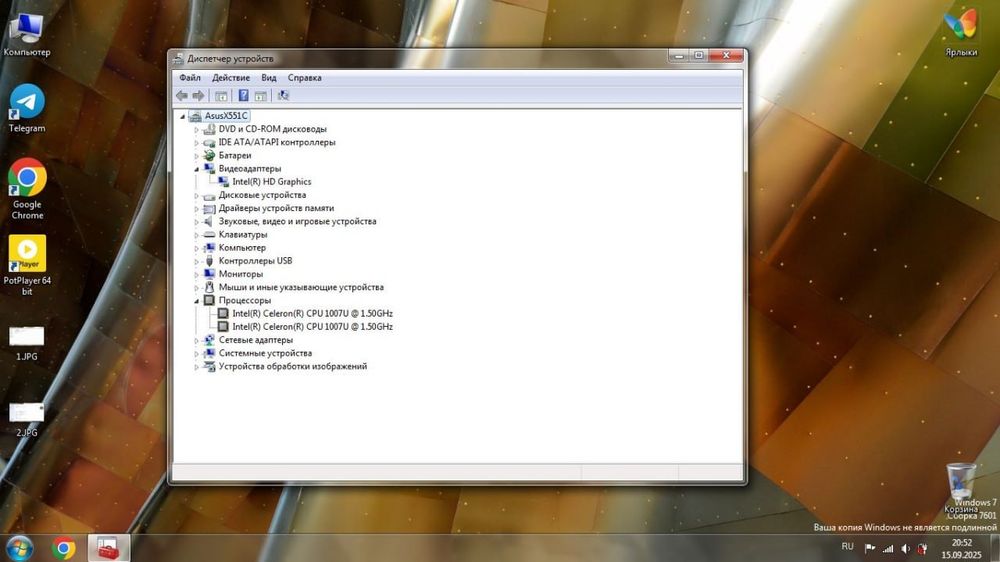The image size is (1000, 562).
Task: Click the RU language indicator
Action: [847, 547]
